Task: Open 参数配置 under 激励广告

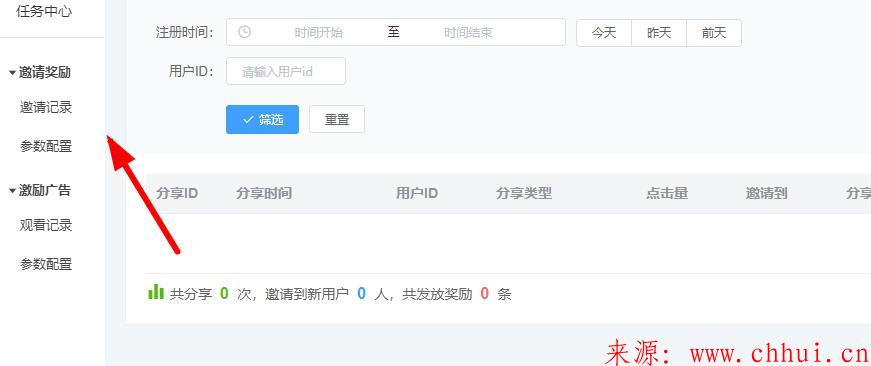Action: click(x=46, y=264)
